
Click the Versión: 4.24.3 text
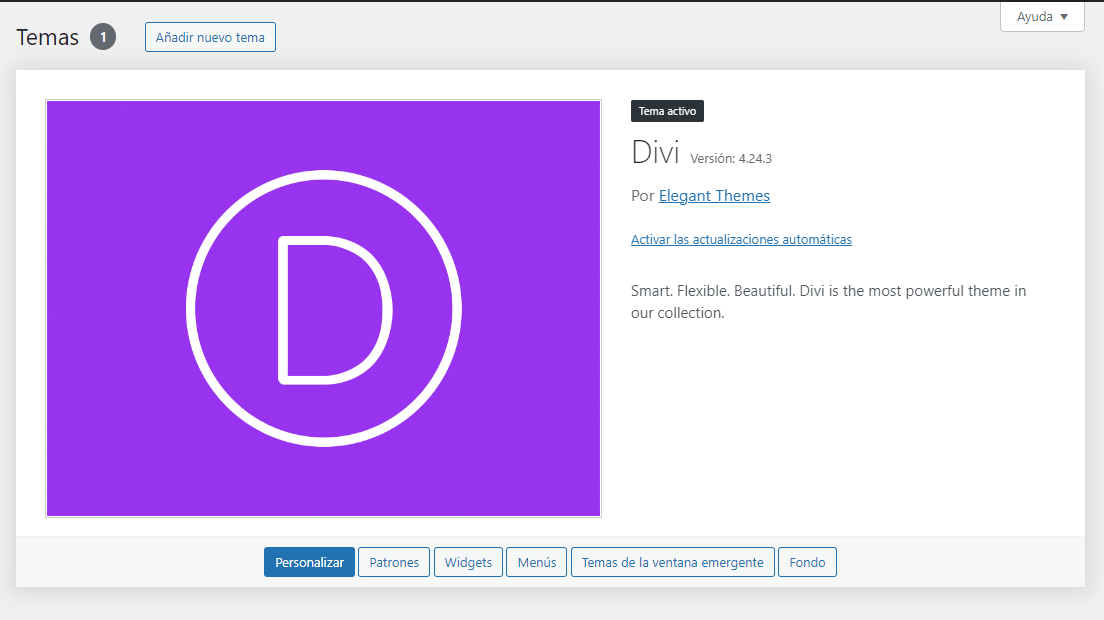tap(731, 158)
